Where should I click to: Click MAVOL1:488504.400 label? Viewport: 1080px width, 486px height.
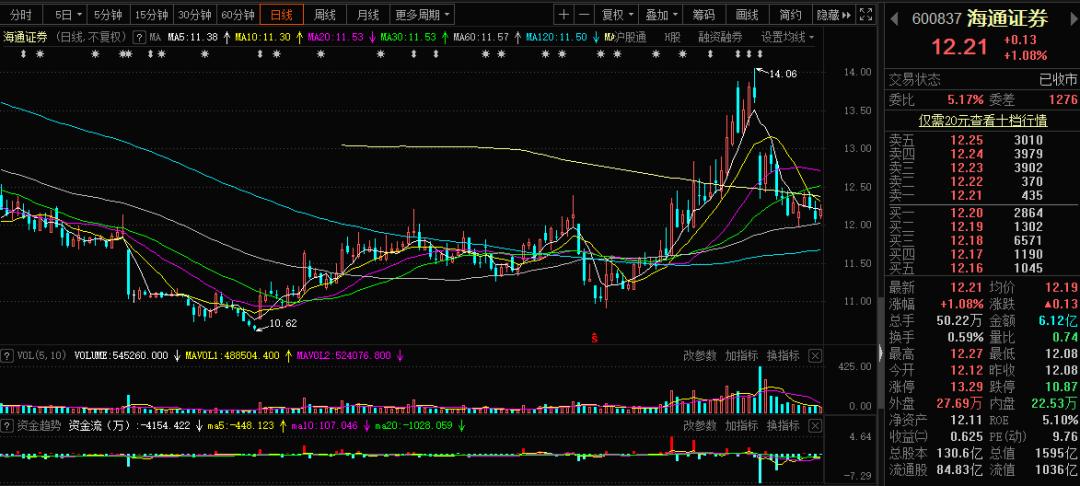[x=233, y=356]
